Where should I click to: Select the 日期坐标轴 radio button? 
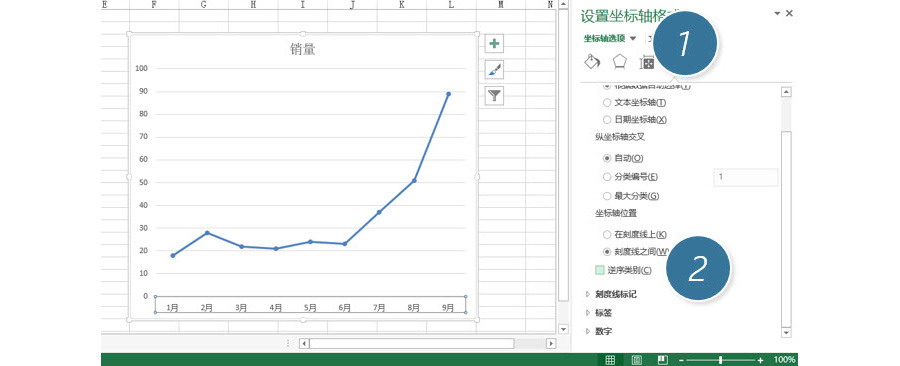[x=607, y=120]
